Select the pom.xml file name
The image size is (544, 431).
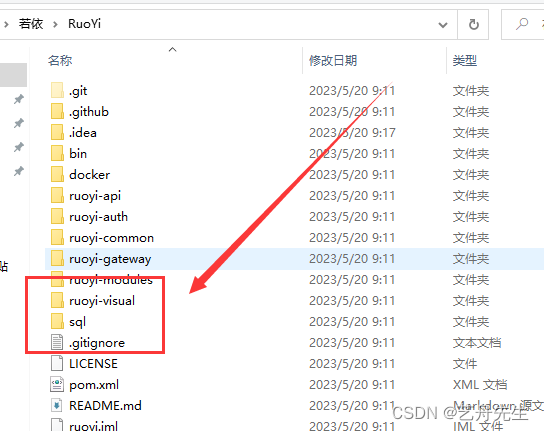tap(94, 385)
